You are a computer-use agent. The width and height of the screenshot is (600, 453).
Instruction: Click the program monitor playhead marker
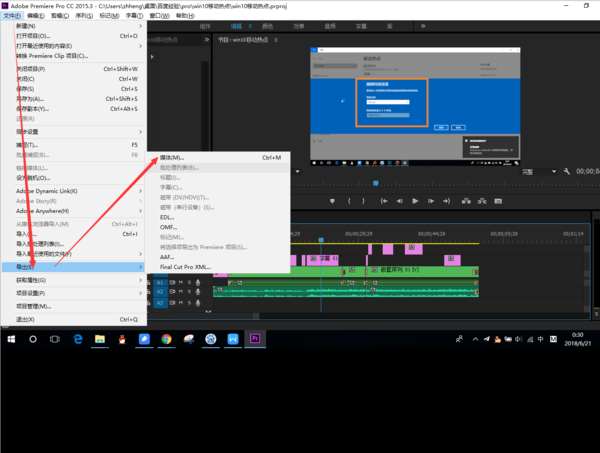(x=376, y=183)
